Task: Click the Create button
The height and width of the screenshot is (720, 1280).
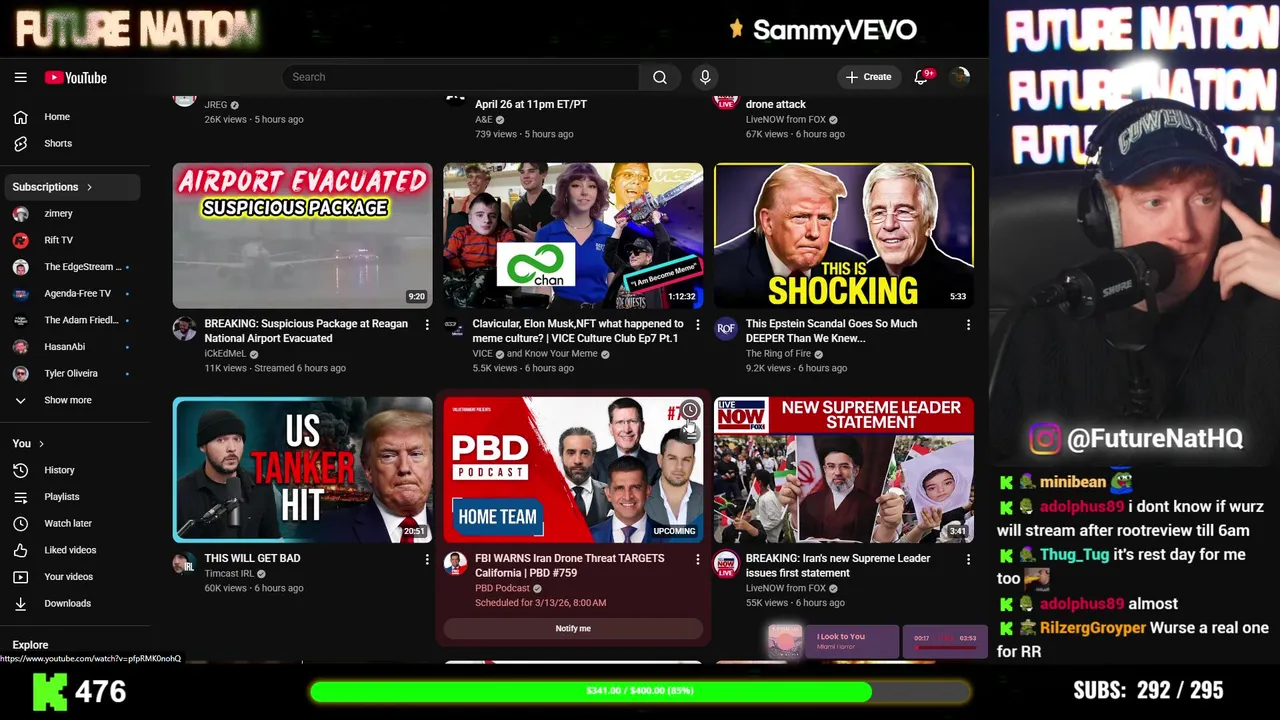Action: (x=868, y=77)
